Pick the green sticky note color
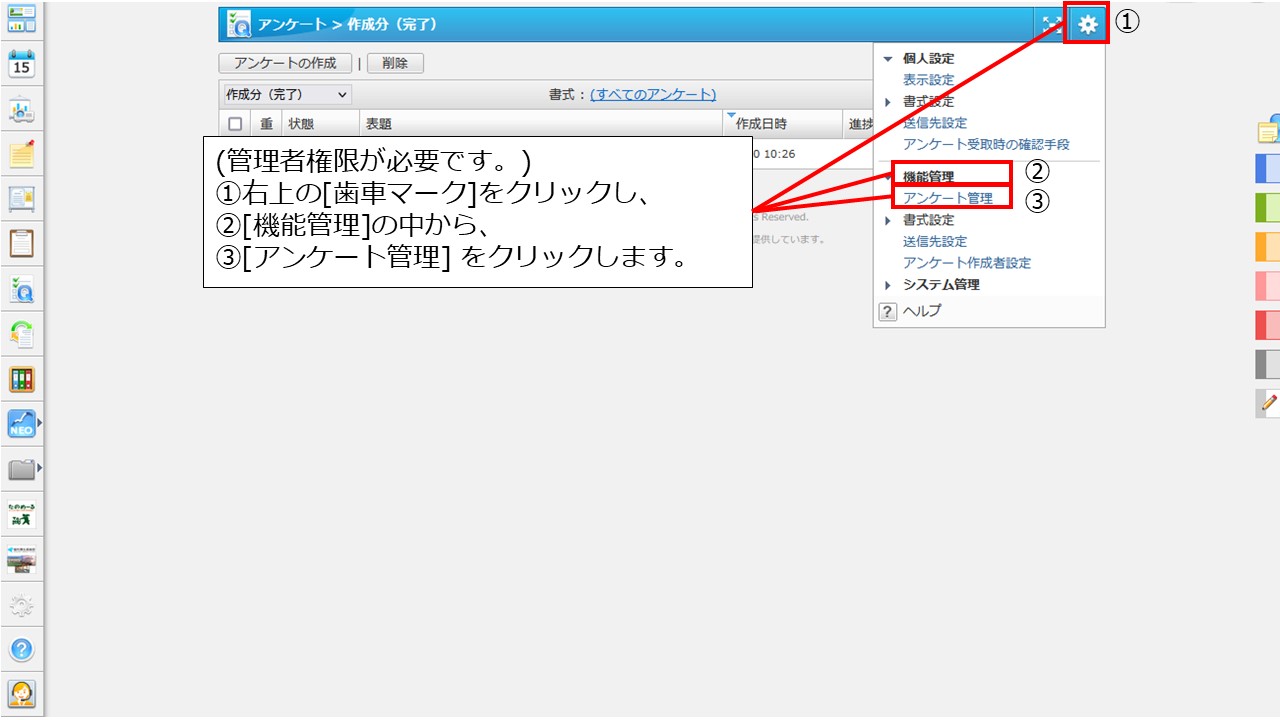This screenshot has width=1280, height=720. pyautogui.click(x=1267, y=207)
